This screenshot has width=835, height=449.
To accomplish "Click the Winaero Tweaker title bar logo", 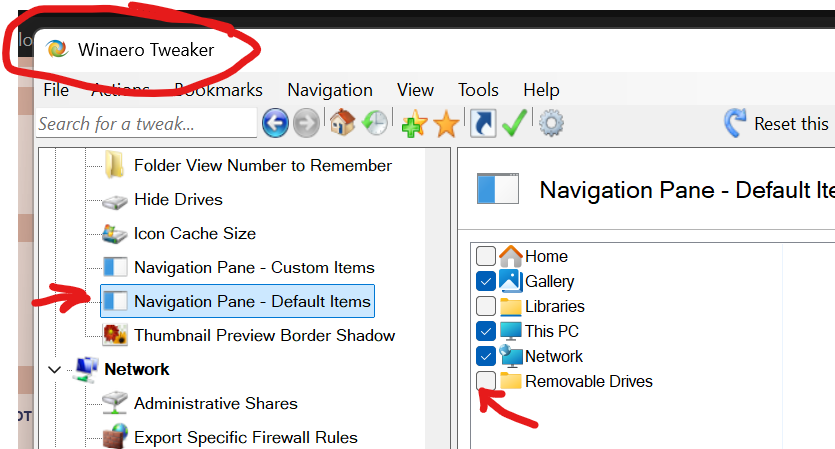I will pyautogui.click(x=57, y=49).
